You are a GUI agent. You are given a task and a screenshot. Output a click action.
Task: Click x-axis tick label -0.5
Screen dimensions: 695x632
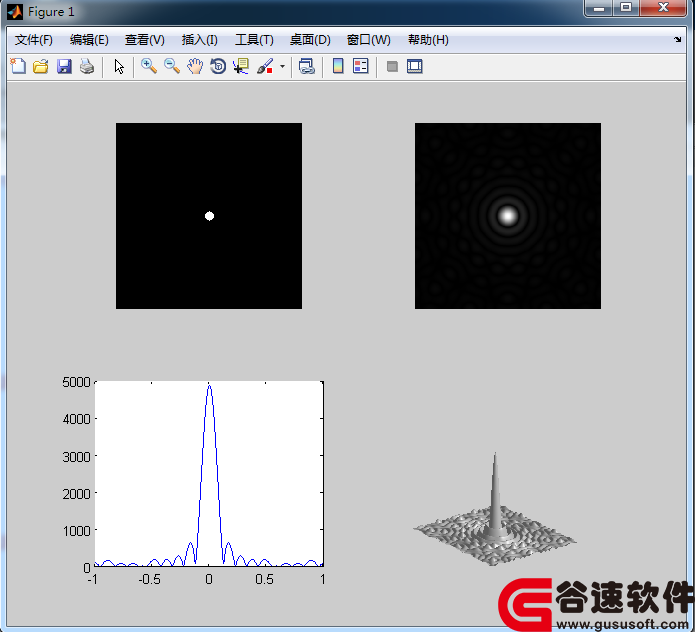[x=149, y=579]
